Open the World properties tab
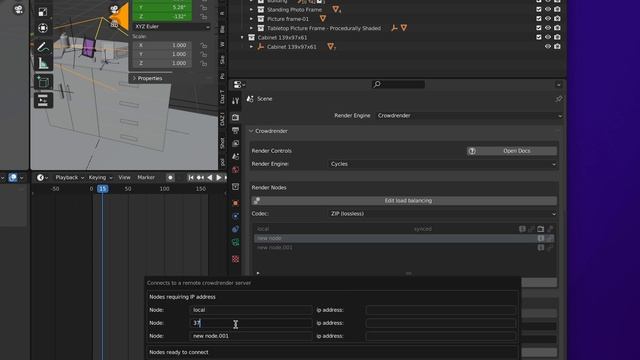This screenshot has width=640, height=360. point(236,169)
